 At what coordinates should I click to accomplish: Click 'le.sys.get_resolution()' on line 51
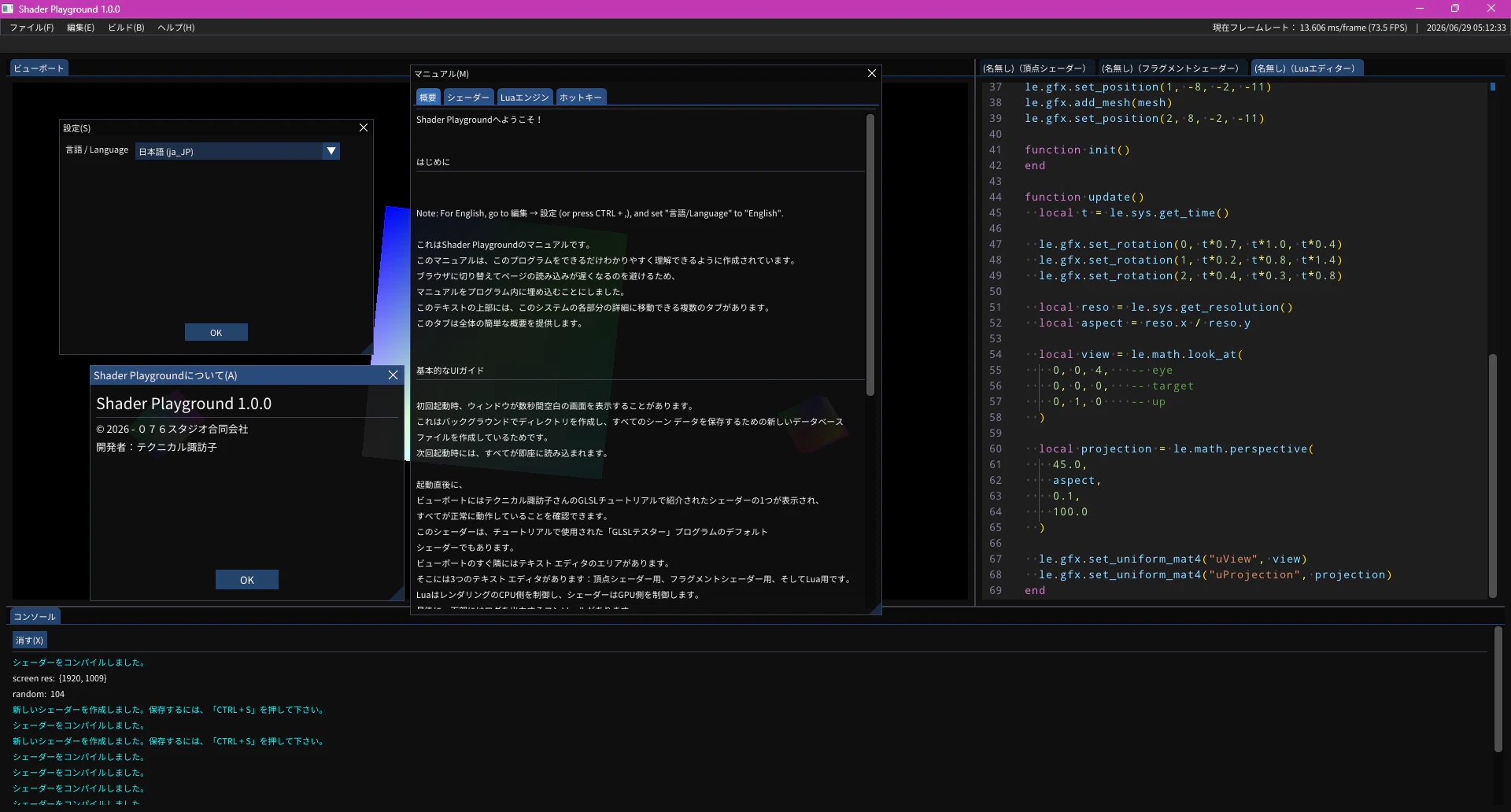click(x=1212, y=307)
